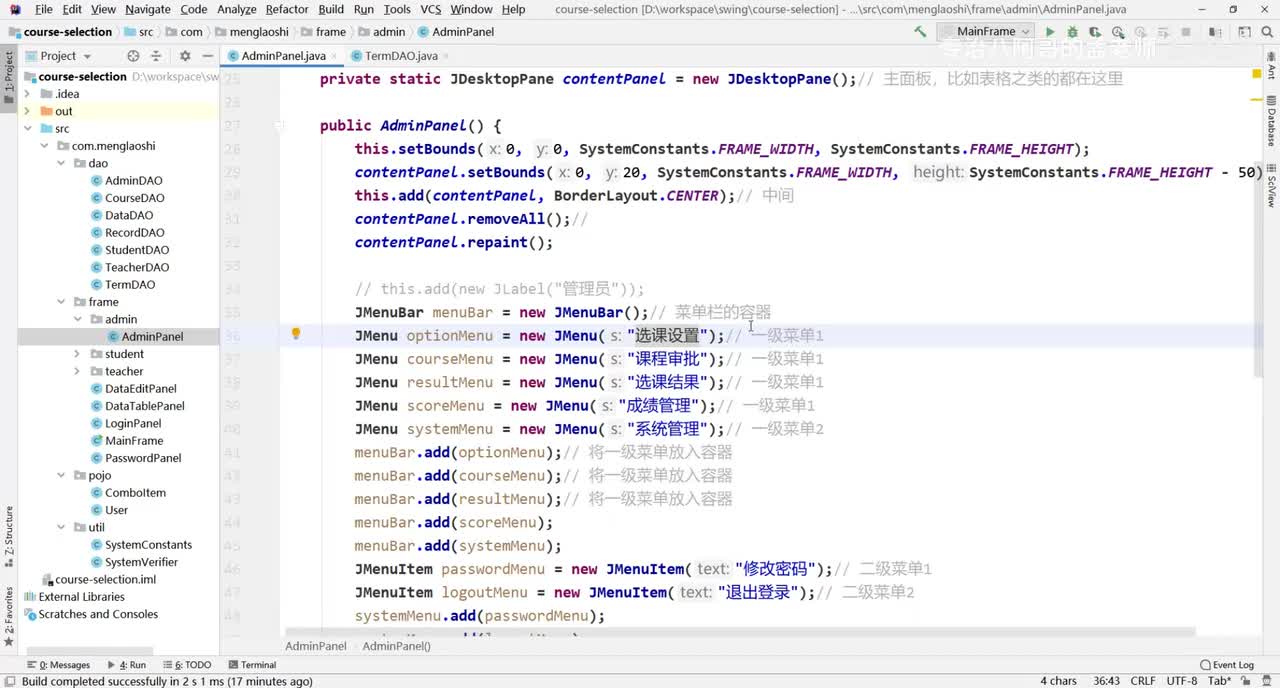Switch to the AdminPanel.java editor tab
1280x688 pixels.
pos(283,56)
